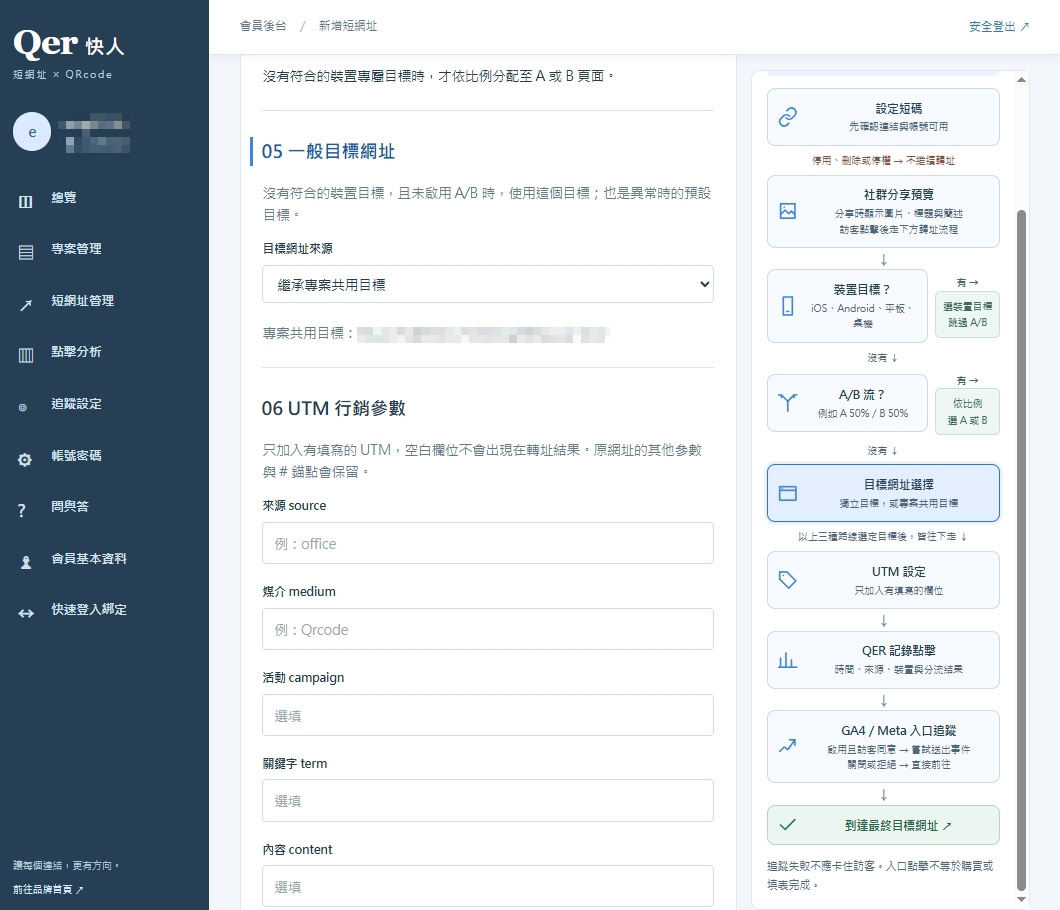Click the 媒介 medium input field

487,629
